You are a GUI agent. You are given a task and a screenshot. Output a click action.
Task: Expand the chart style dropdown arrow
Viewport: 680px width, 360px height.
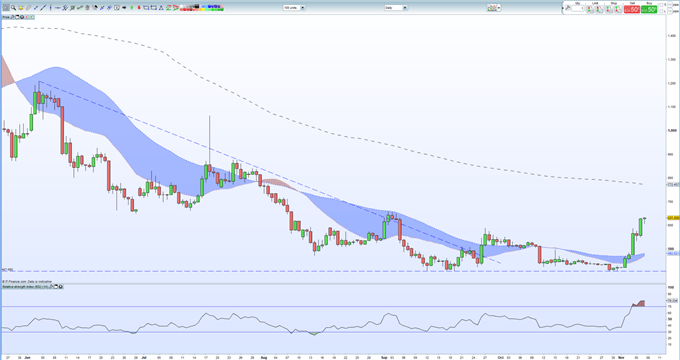tap(499, 8)
